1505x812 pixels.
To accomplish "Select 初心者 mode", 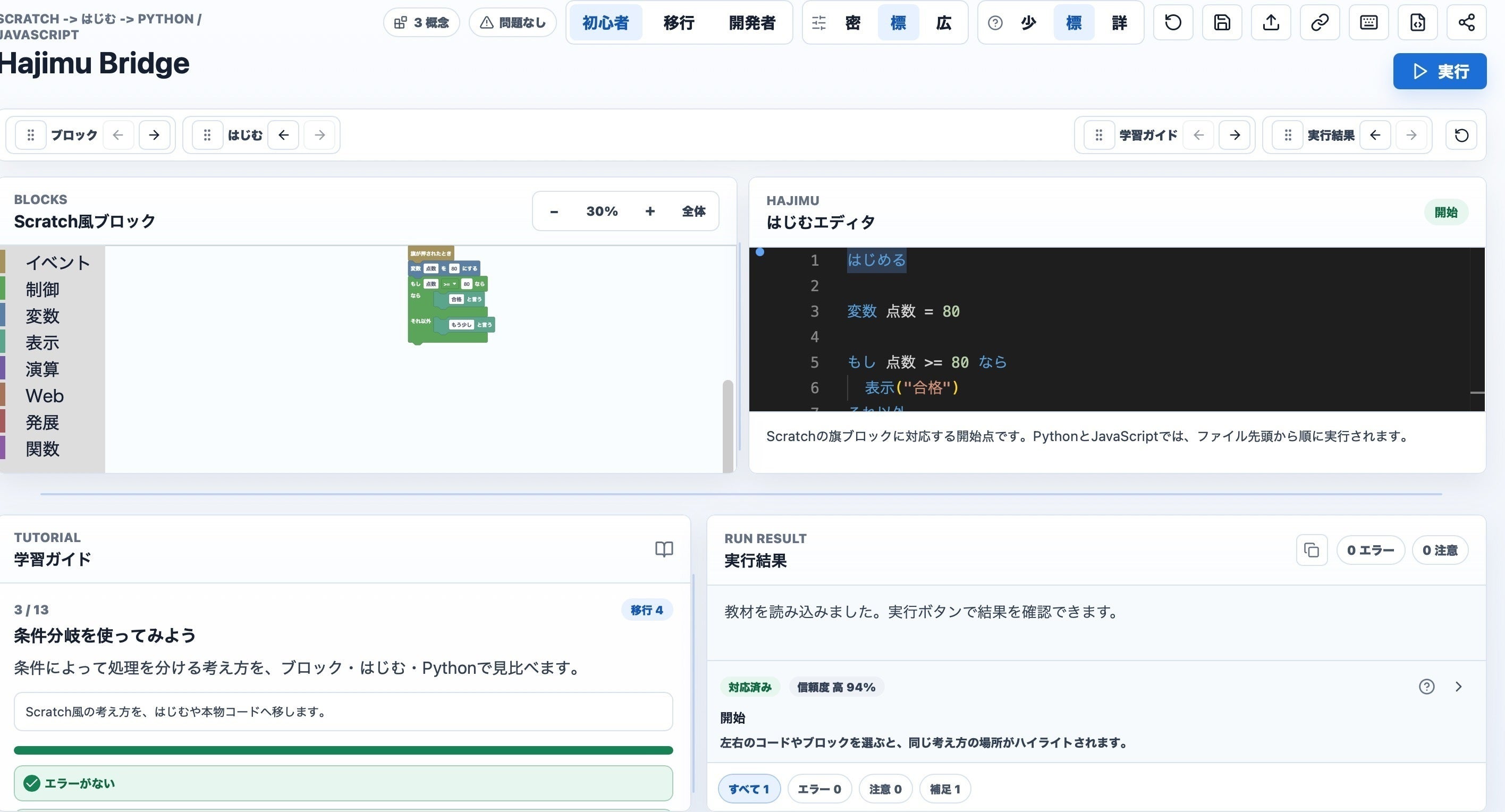I will pyautogui.click(x=606, y=23).
